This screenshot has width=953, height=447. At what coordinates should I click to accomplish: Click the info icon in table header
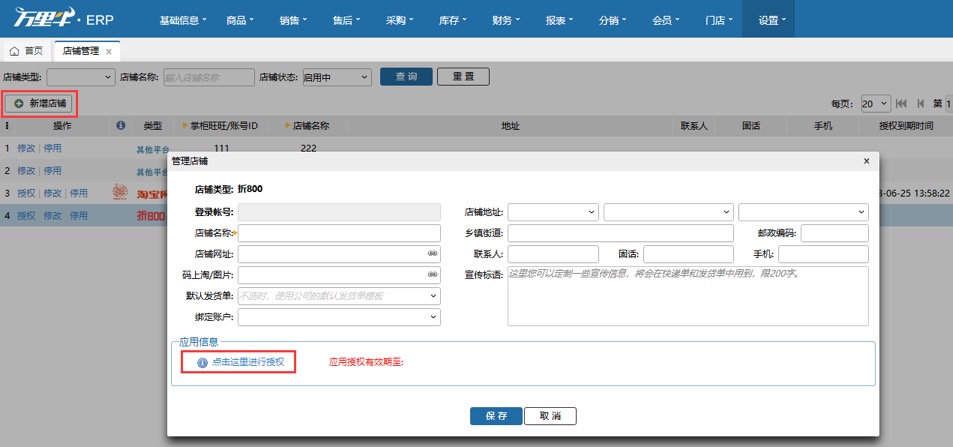pos(120,125)
